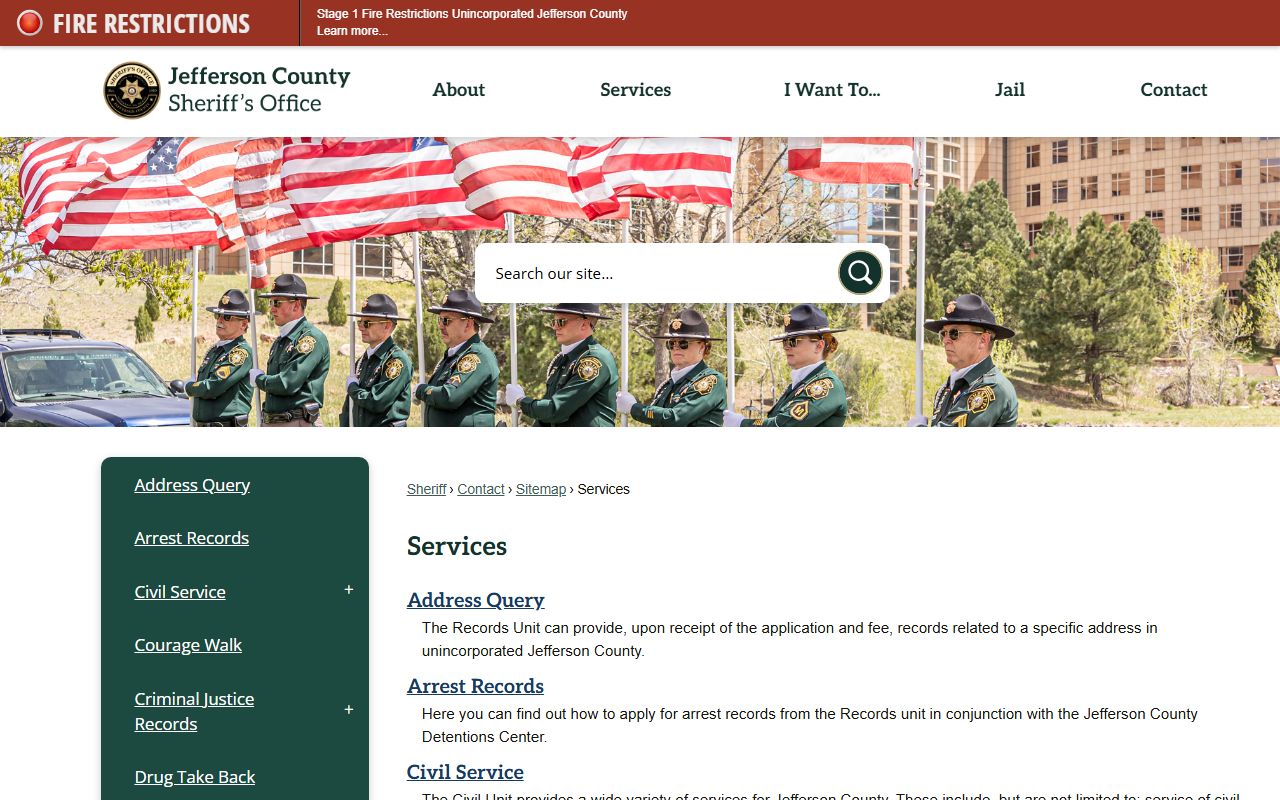The height and width of the screenshot is (800, 1280).
Task: Open Civil Service in the sidebar
Action: (180, 592)
